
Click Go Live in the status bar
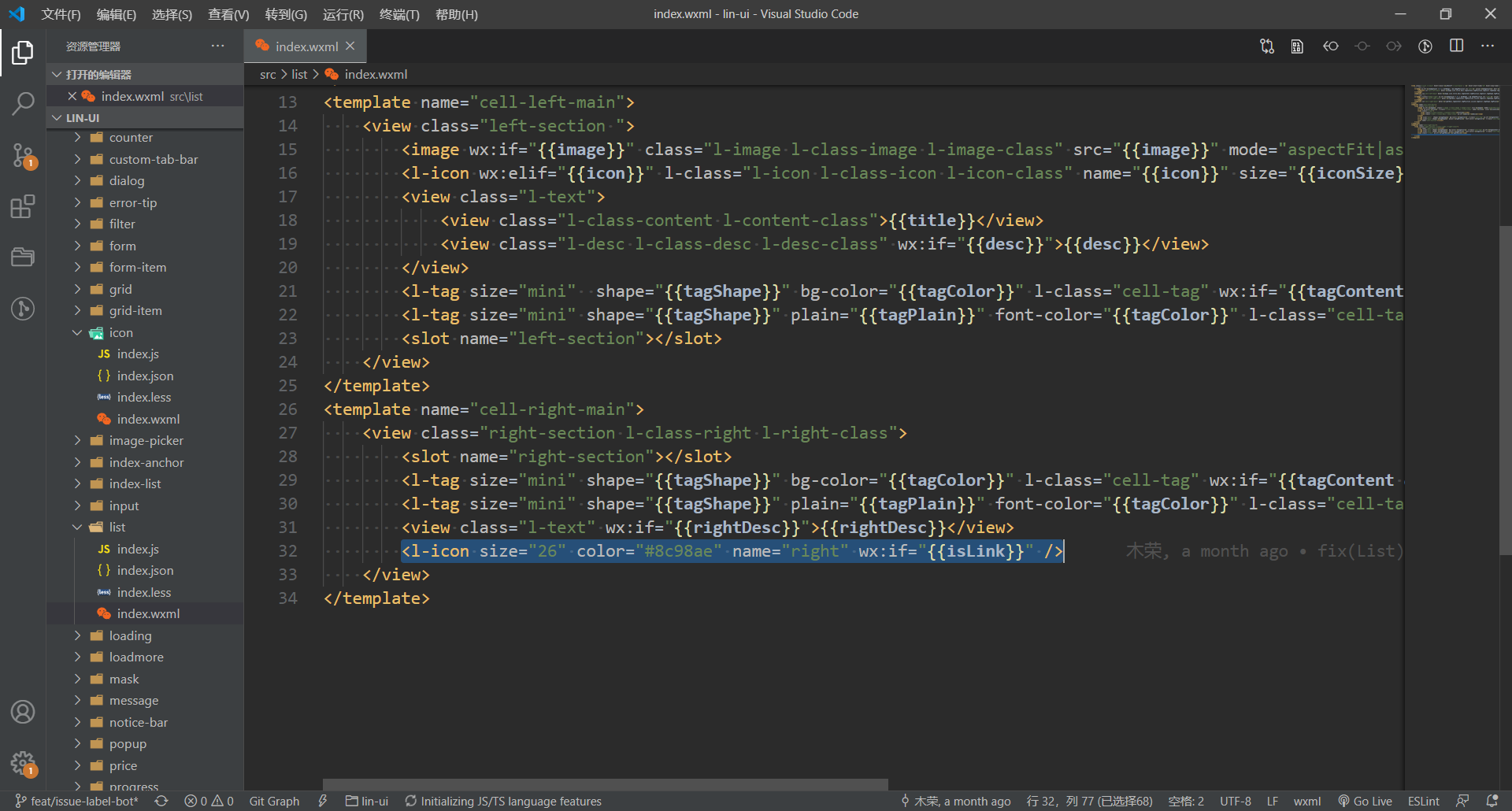coord(1366,801)
